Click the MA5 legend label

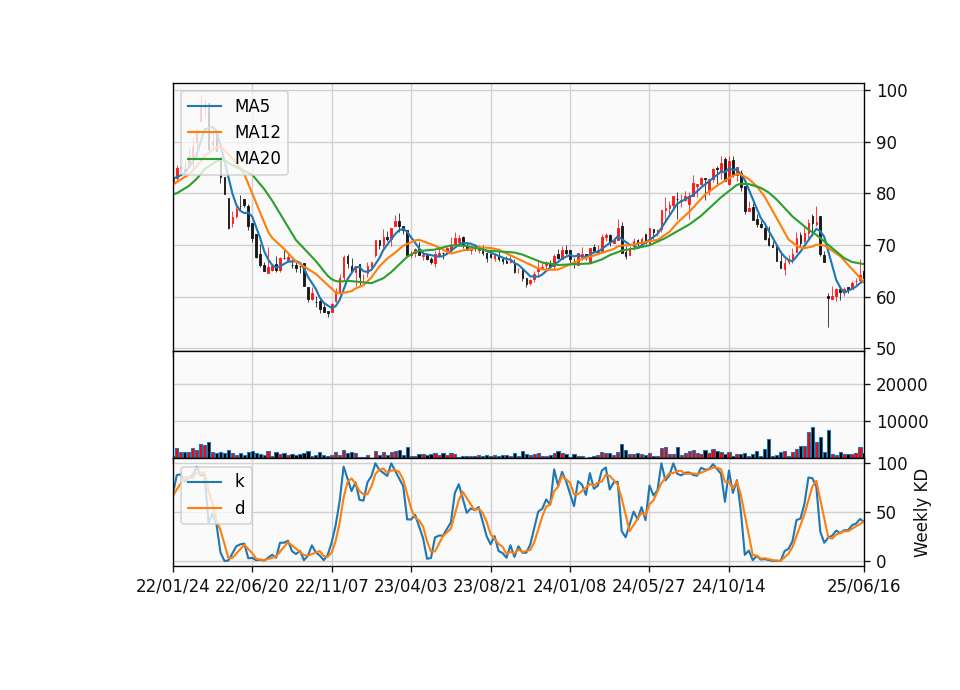252,107
